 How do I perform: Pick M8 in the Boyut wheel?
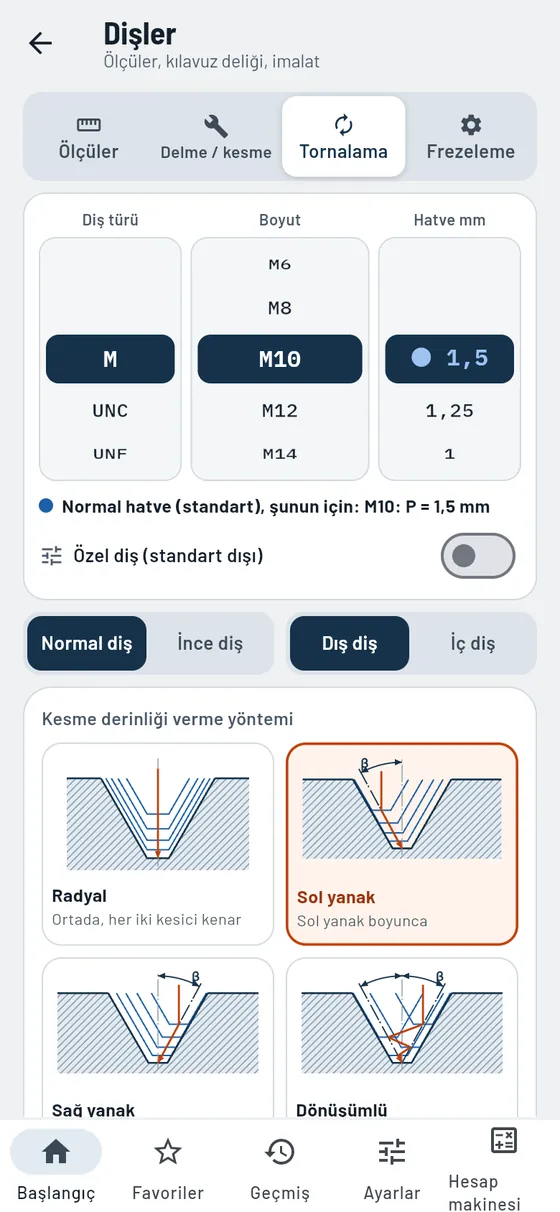point(280,308)
